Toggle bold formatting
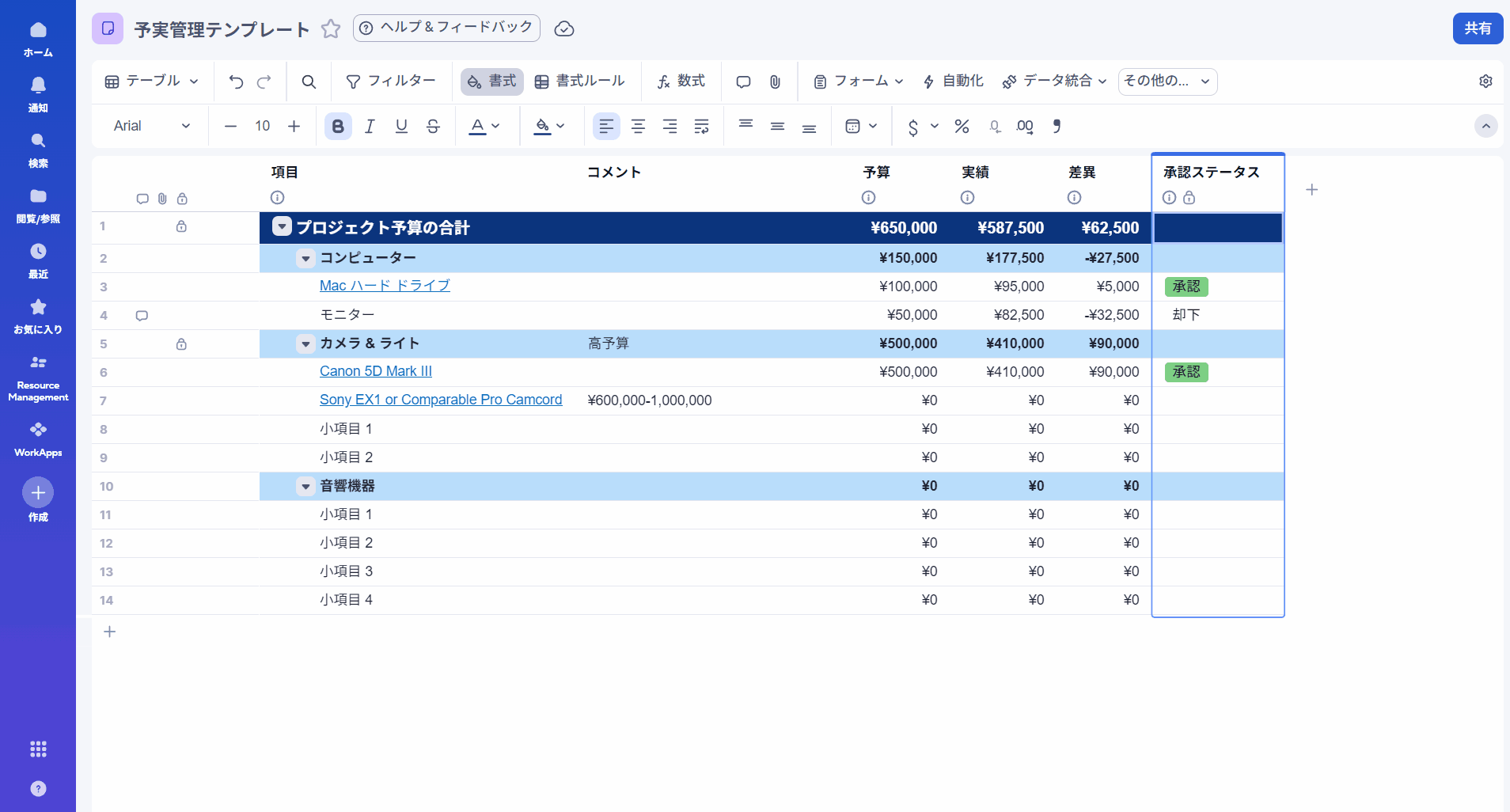1510x812 pixels. [338, 126]
